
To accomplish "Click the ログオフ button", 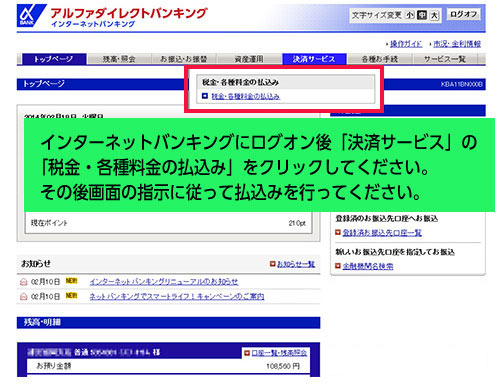I will coord(463,14).
